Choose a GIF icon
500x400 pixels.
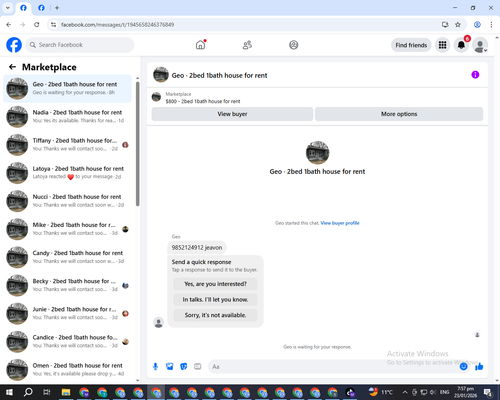[198, 367]
